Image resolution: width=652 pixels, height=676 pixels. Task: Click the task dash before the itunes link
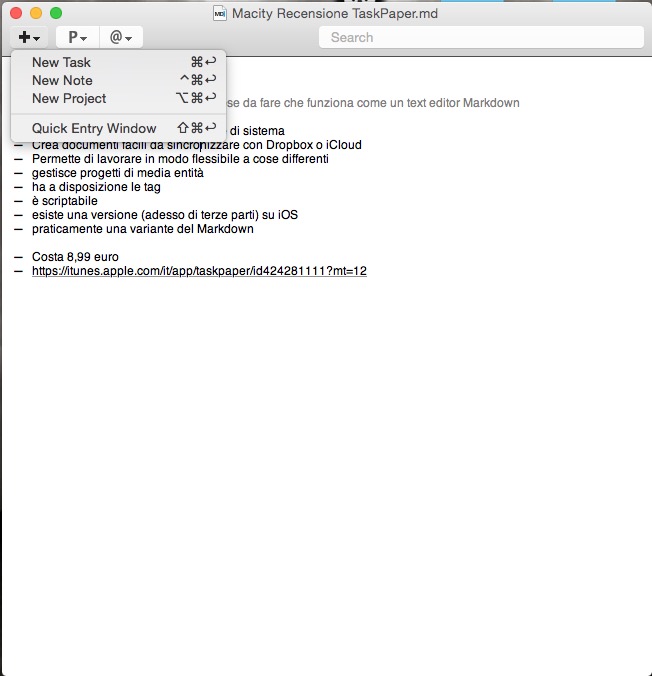coord(18,271)
